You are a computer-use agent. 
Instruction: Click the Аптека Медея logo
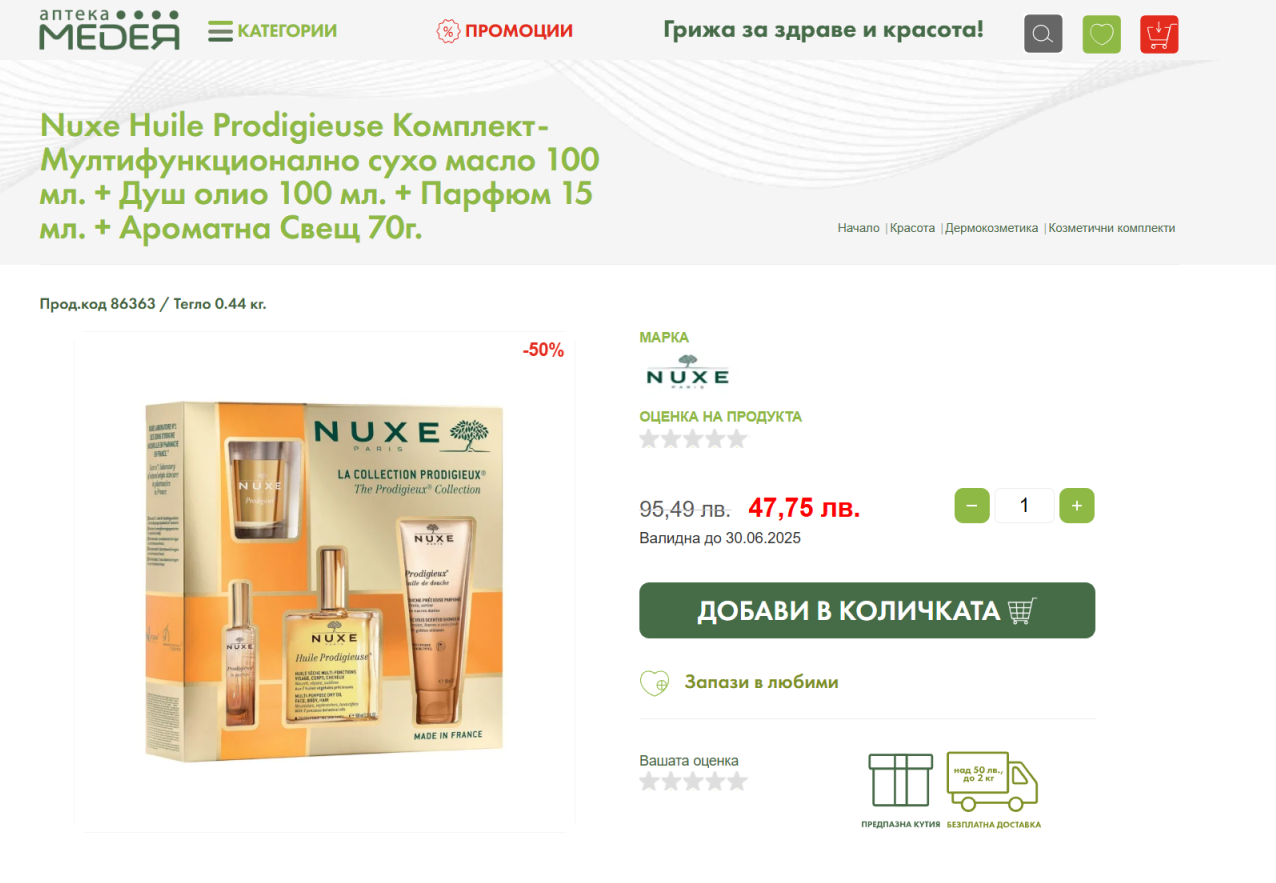(x=110, y=31)
